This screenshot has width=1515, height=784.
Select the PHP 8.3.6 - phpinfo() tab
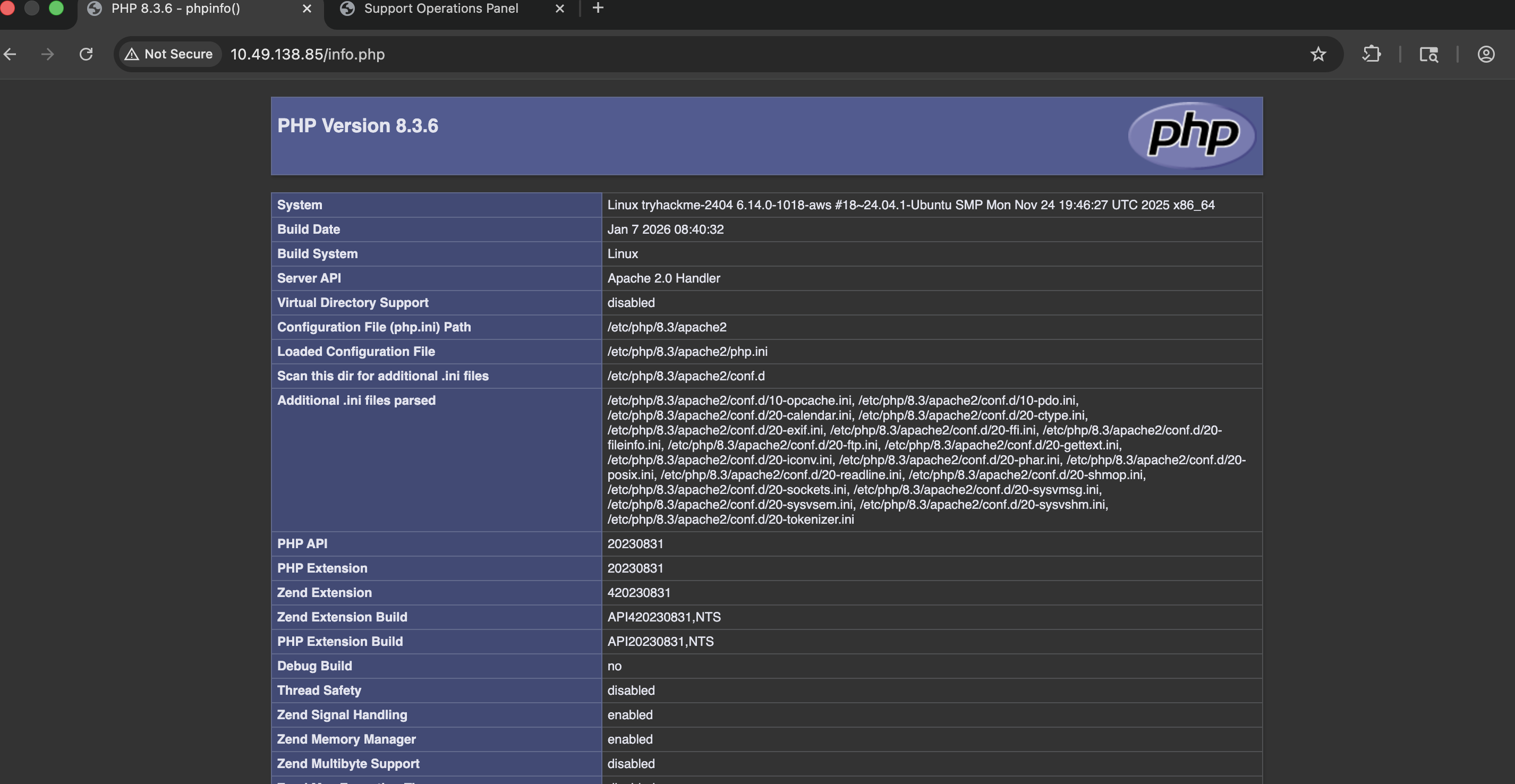coord(175,8)
